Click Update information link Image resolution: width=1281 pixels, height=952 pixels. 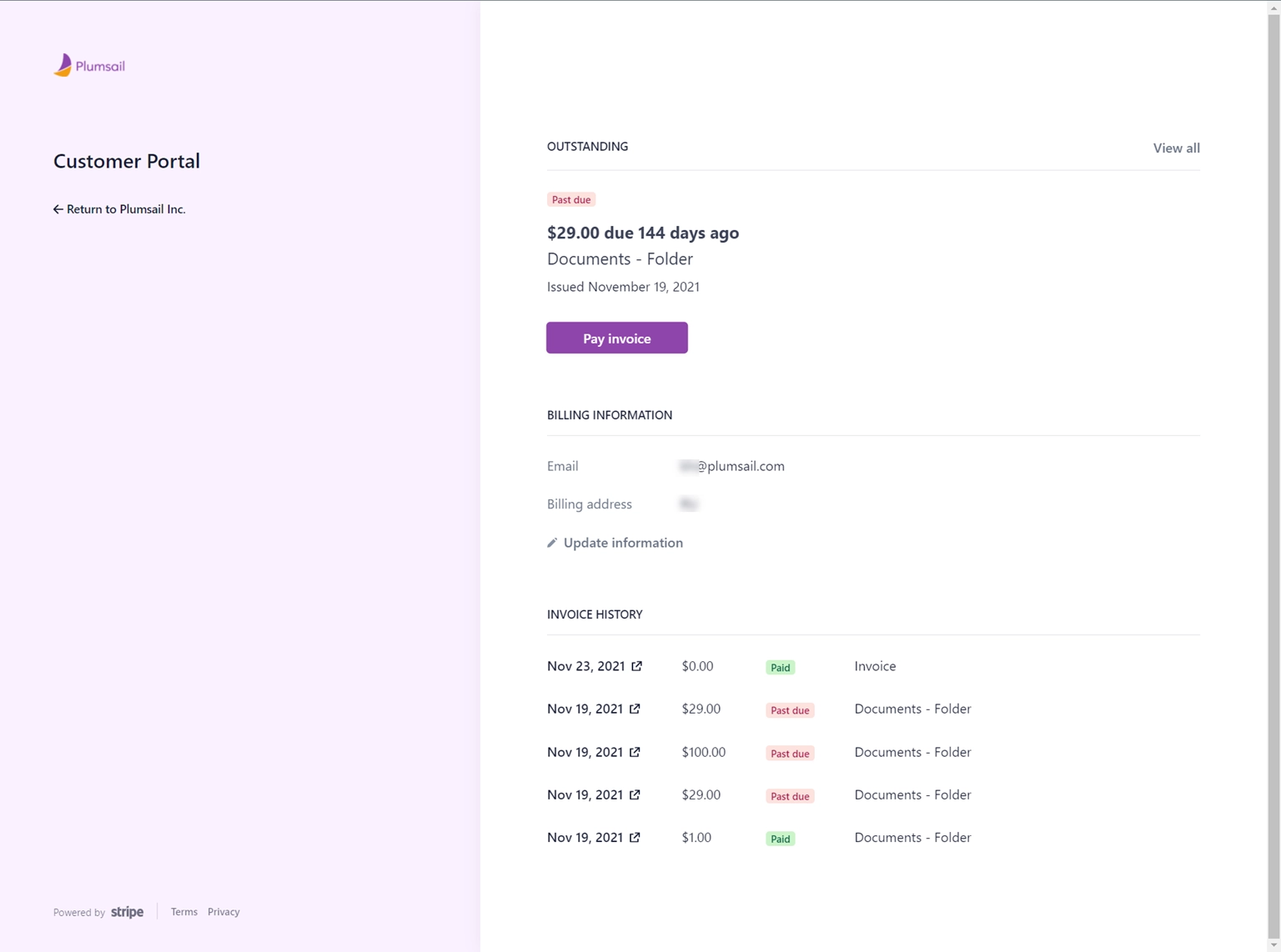pos(615,543)
